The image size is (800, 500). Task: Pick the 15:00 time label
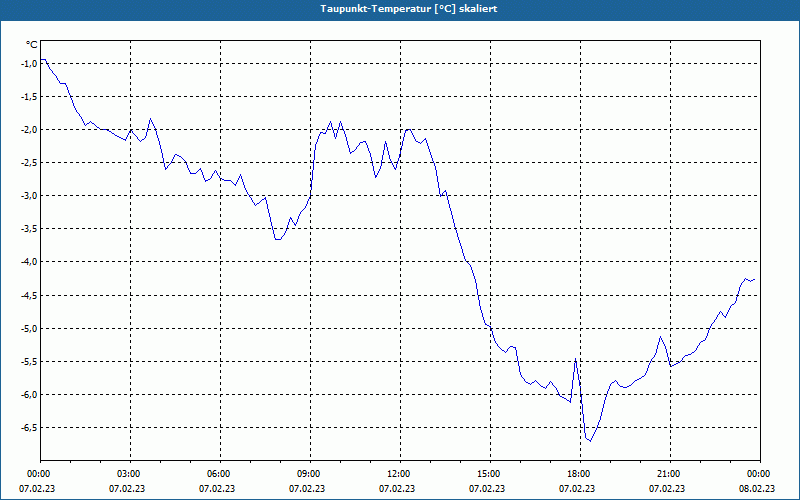[490, 474]
